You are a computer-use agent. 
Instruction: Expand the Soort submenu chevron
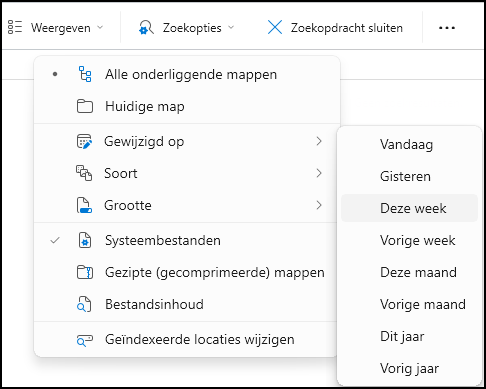(x=319, y=173)
